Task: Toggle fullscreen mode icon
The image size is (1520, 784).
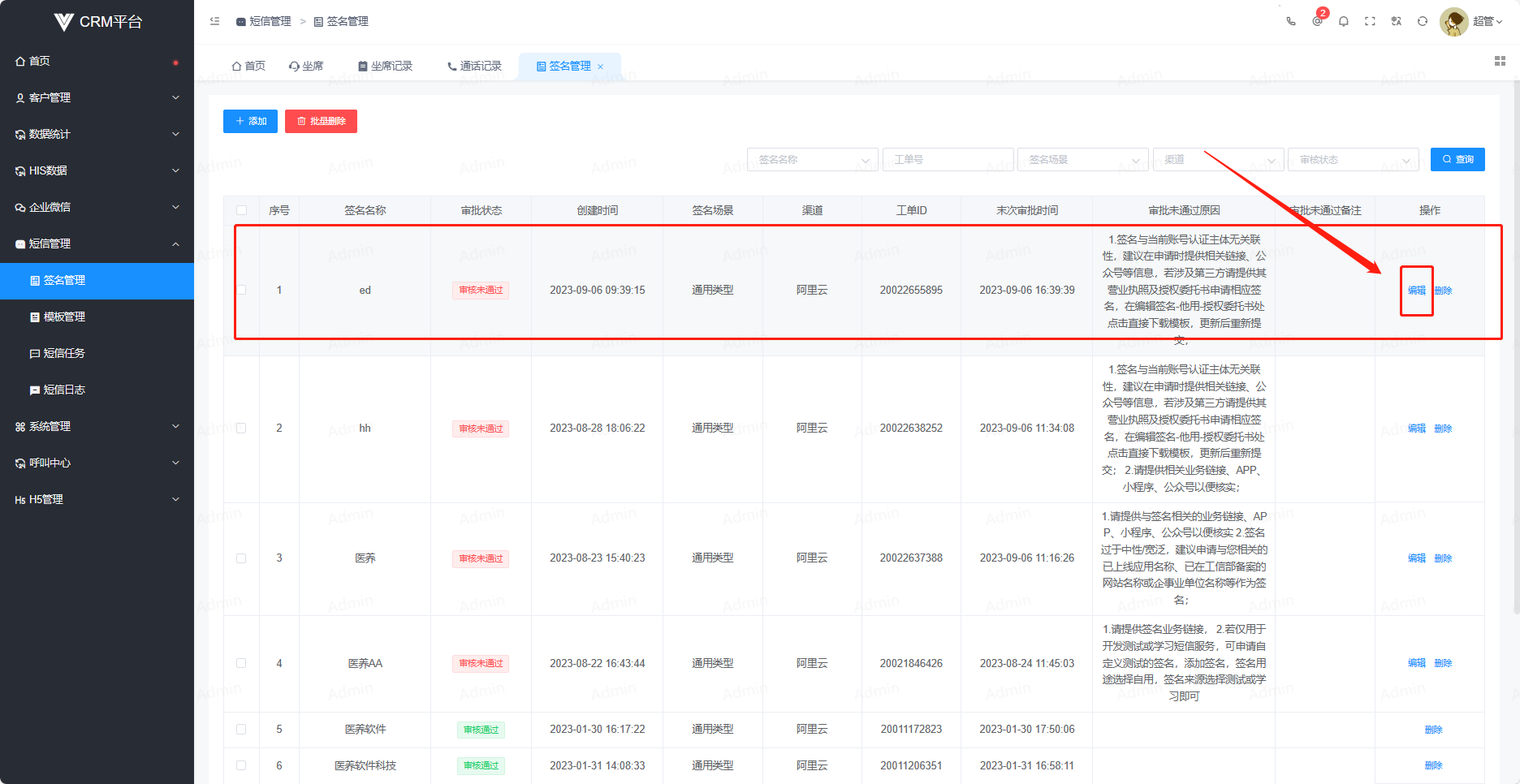Action: (x=1370, y=22)
